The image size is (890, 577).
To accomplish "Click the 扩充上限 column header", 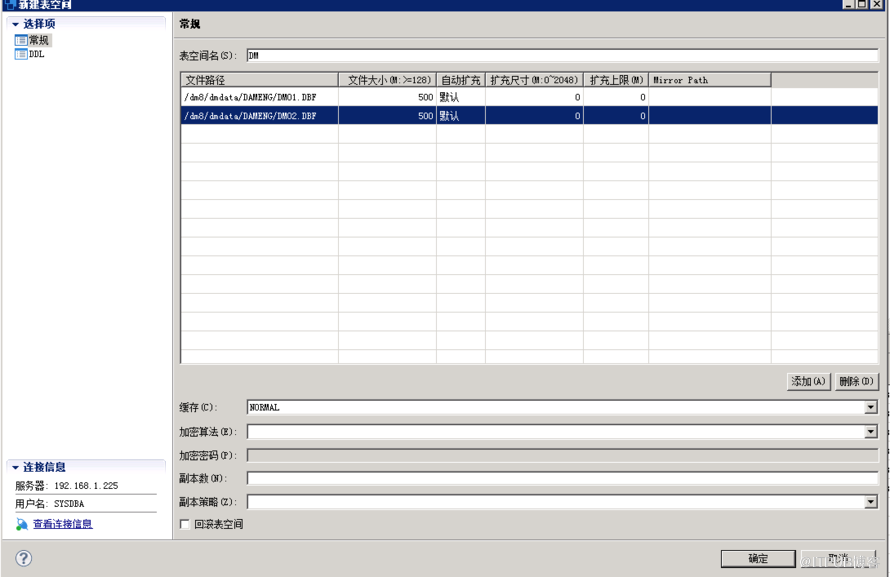I will coord(616,80).
